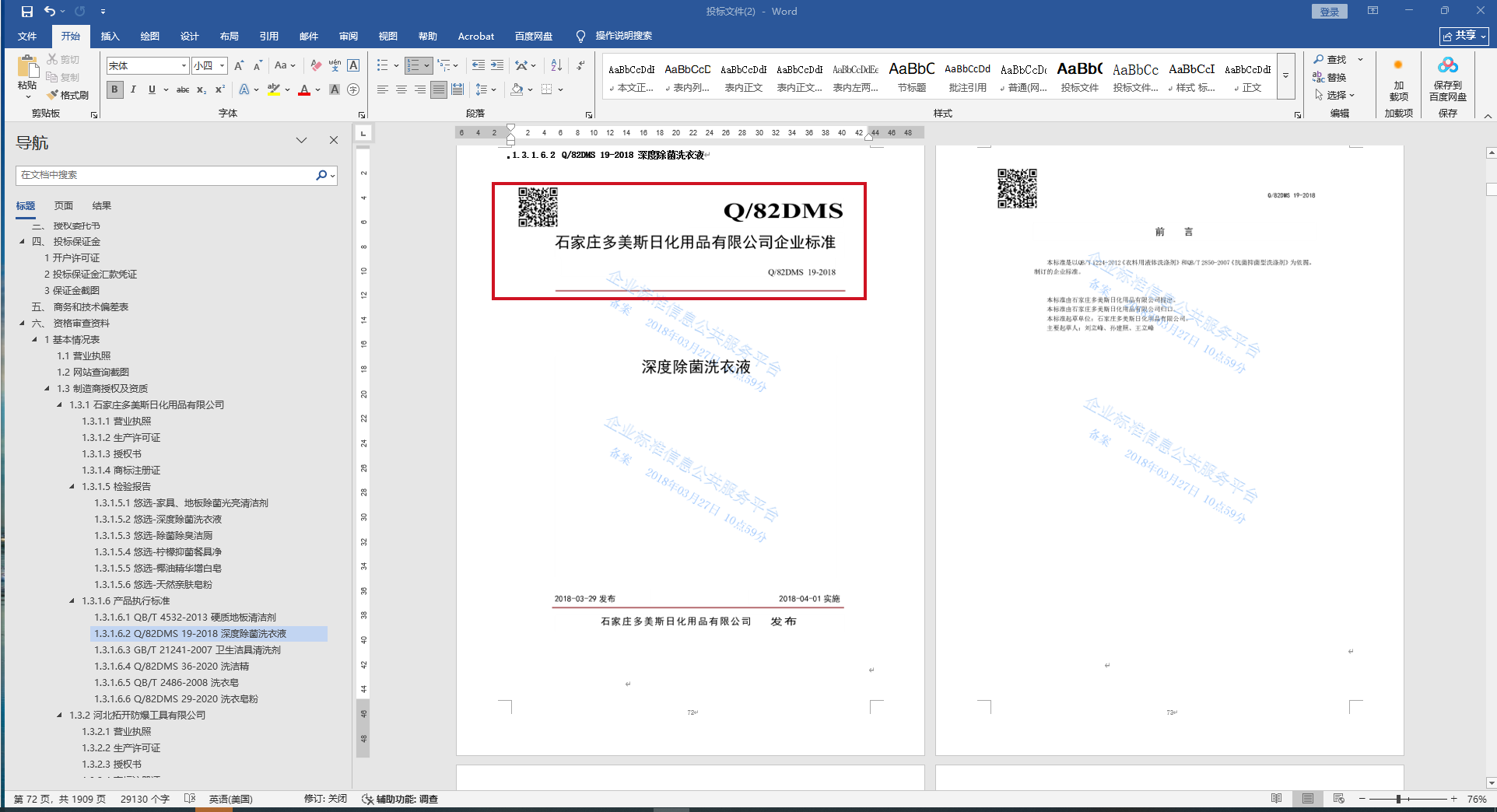Click the zoom slider in the status bar
1497x812 pixels.
tap(1408, 799)
